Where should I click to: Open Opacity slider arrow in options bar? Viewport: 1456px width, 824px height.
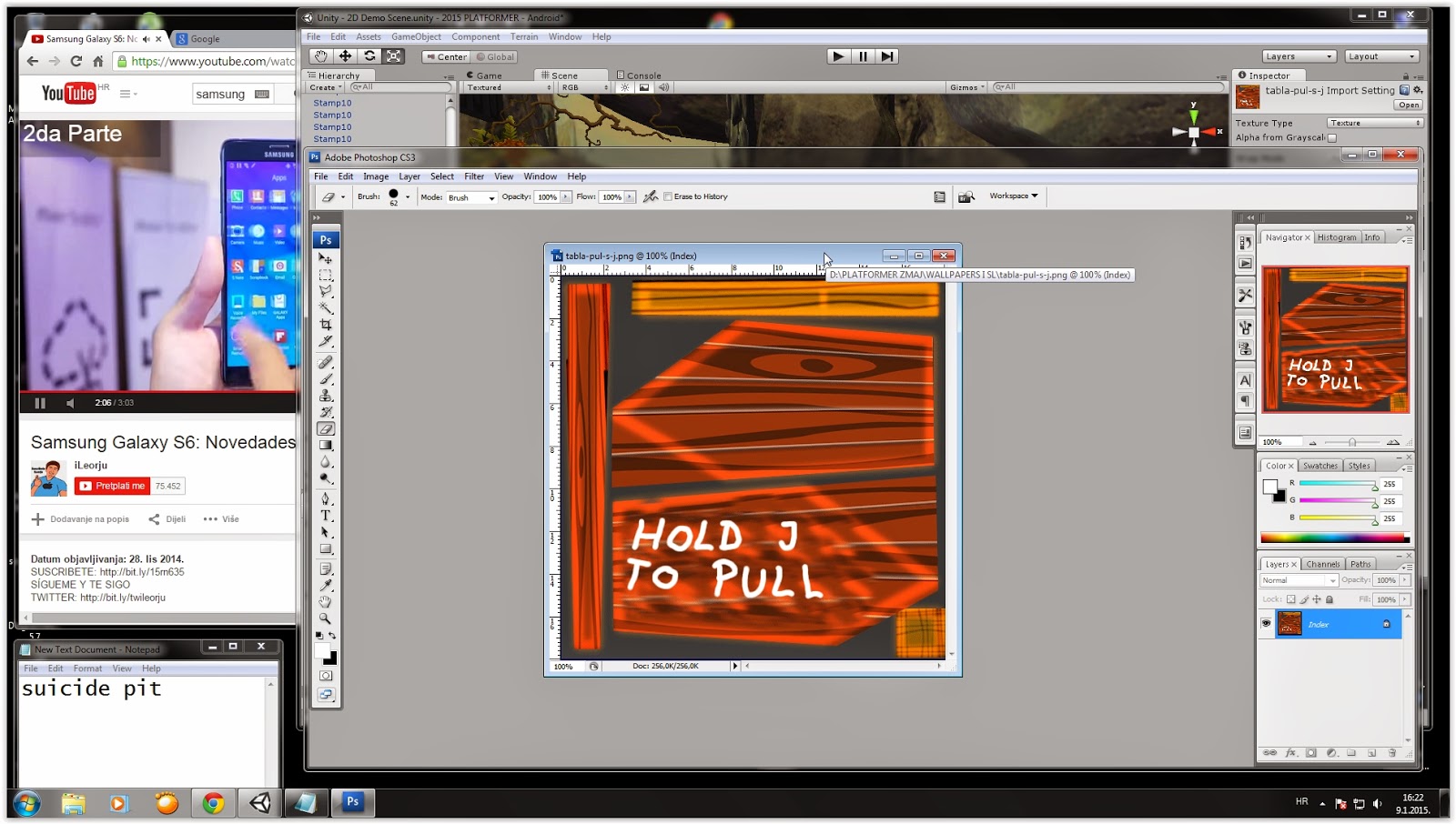(566, 196)
